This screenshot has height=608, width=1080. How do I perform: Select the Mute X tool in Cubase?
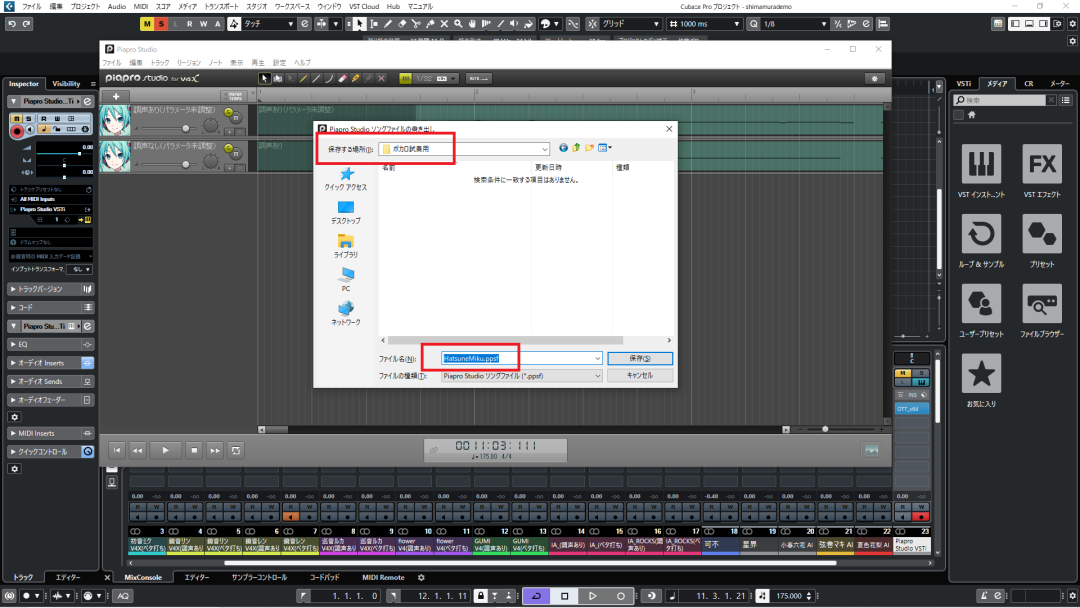444,24
